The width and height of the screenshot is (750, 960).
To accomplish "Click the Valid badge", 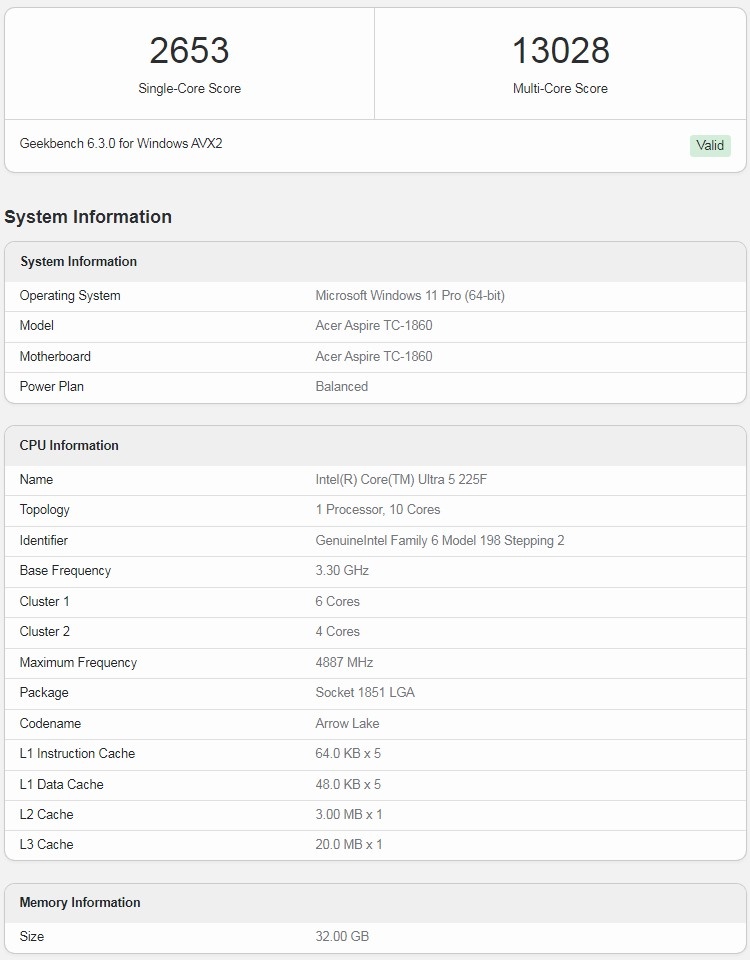I will point(710,146).
